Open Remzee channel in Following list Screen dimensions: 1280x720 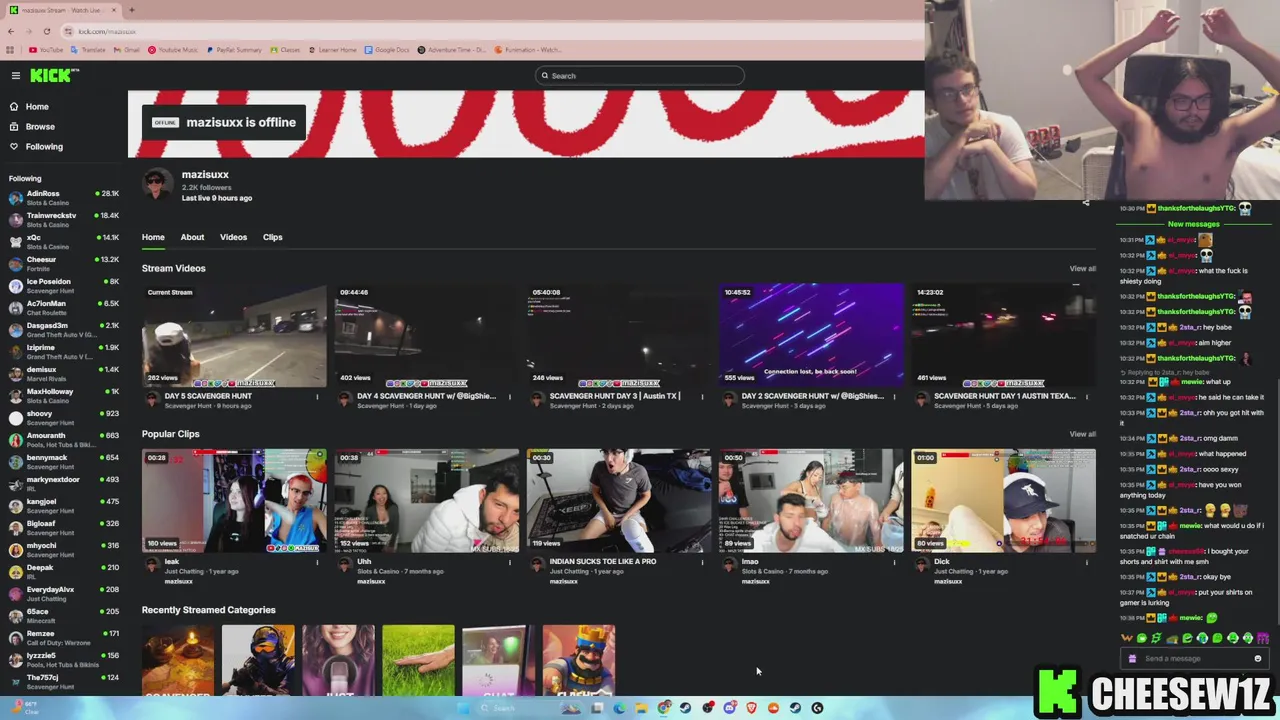pyautogui.click(x=63, y=637)
